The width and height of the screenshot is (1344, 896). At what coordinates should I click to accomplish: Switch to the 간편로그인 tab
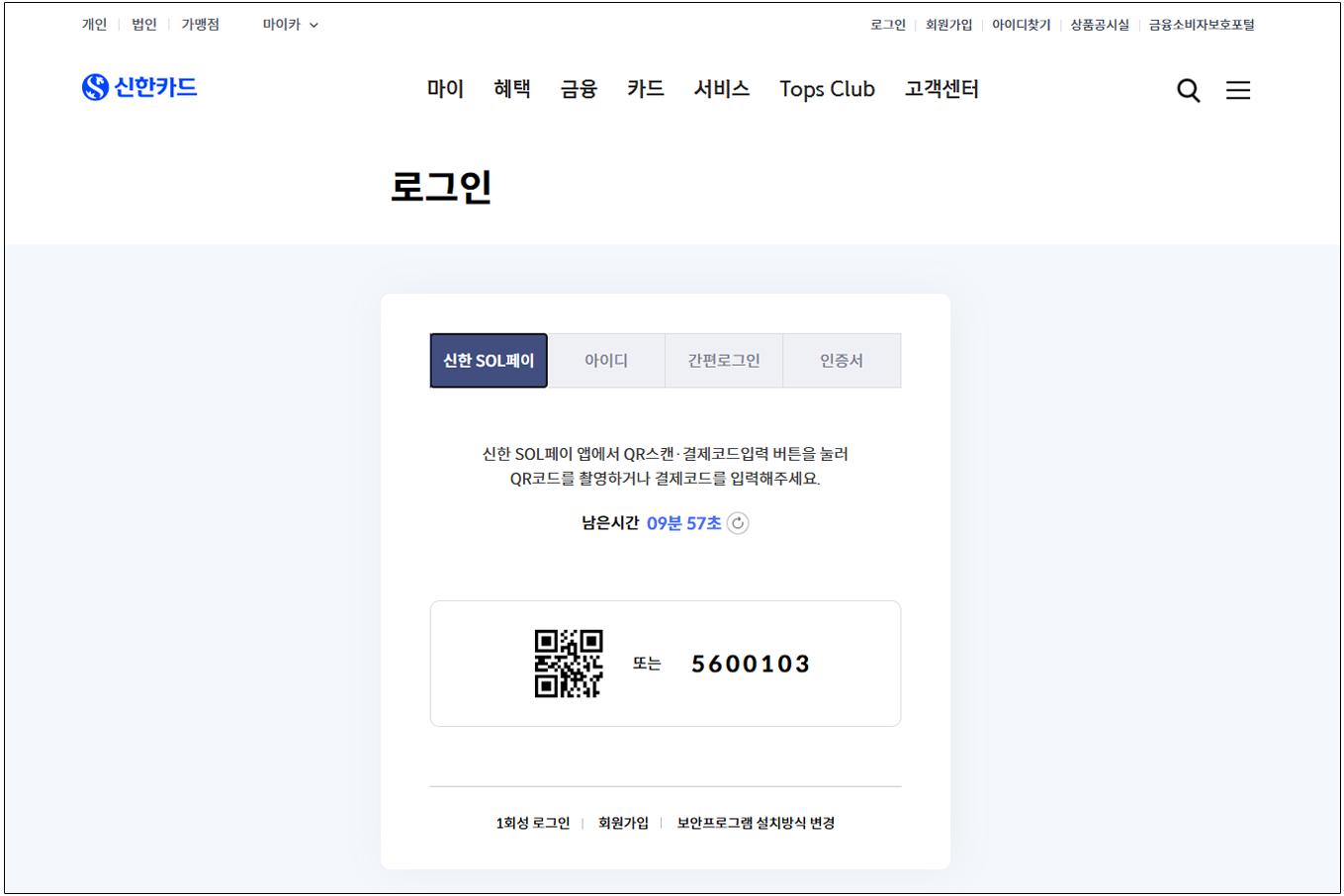click(724, 361)
